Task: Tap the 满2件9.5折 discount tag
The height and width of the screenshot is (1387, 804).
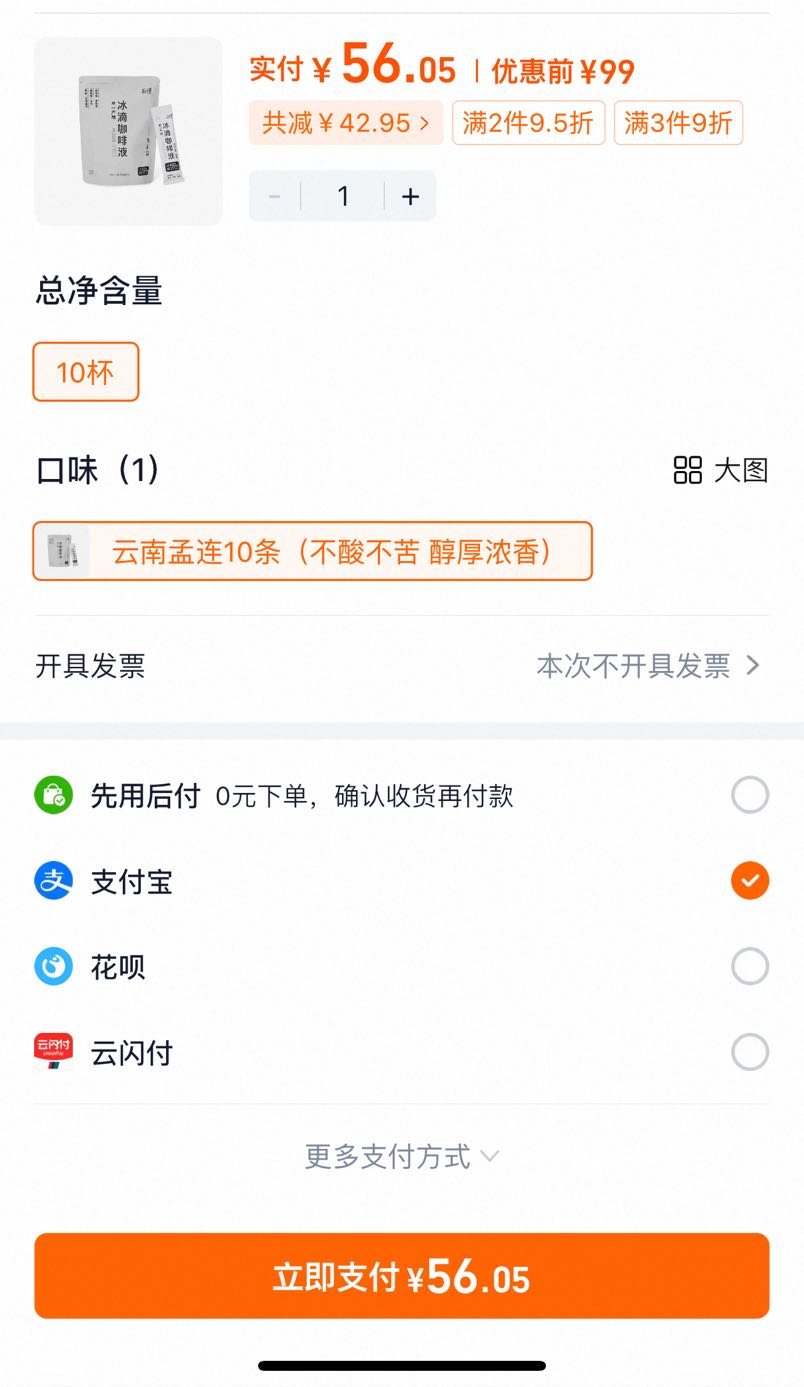Action: tap(529, 123)
